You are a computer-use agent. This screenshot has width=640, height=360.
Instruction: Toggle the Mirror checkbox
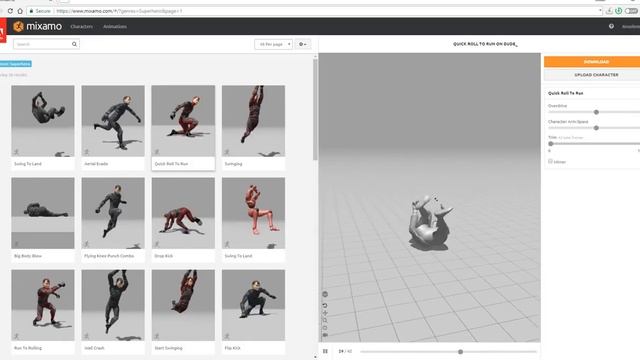[550, 162]
